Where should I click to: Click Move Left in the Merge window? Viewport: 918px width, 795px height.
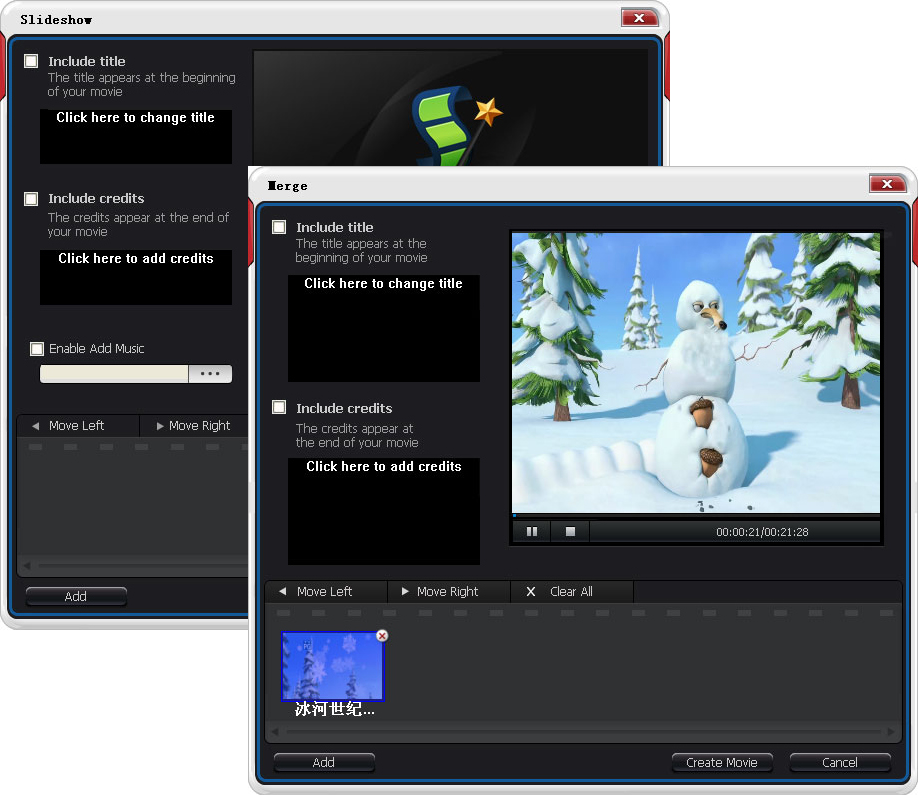pyautogui.click(x=326, y=591)
